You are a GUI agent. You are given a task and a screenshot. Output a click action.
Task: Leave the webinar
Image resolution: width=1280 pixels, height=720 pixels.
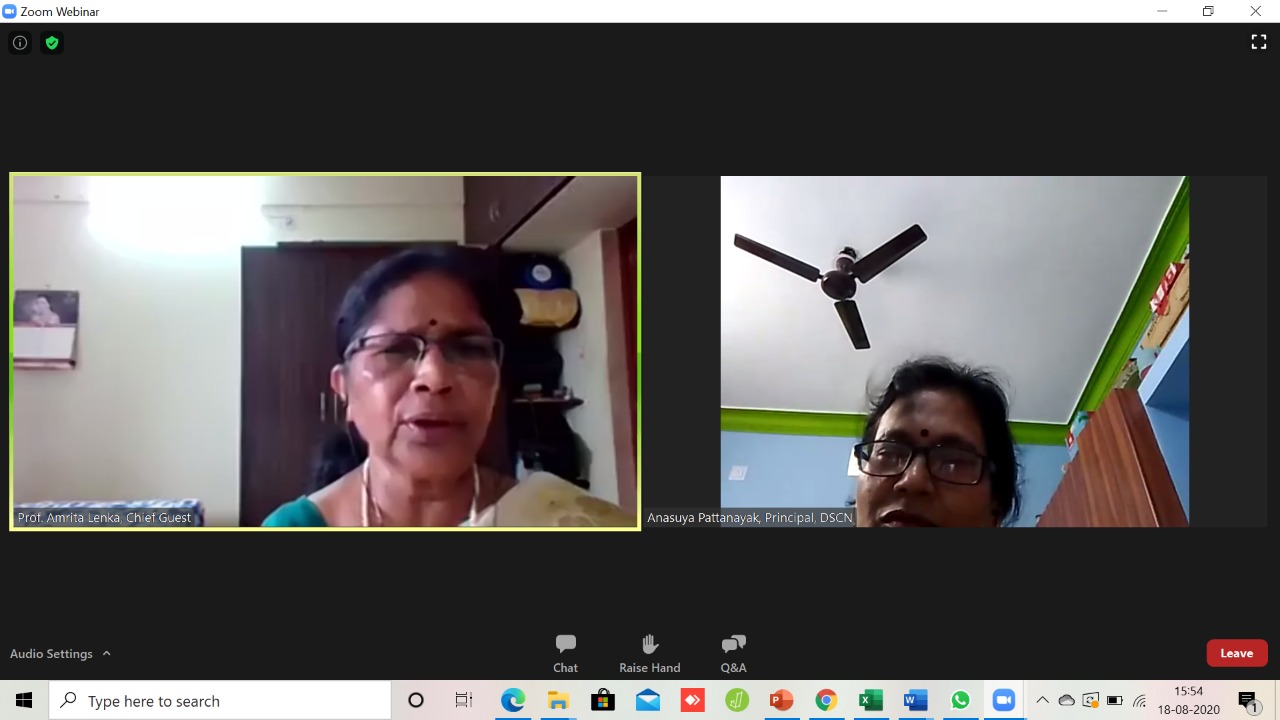tap(1236, 653)
